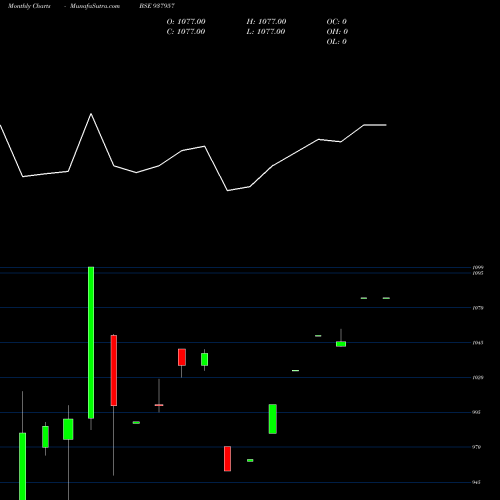Click the tallest green candle reaching 1099
500x500 pixels.
click(91, 342)
